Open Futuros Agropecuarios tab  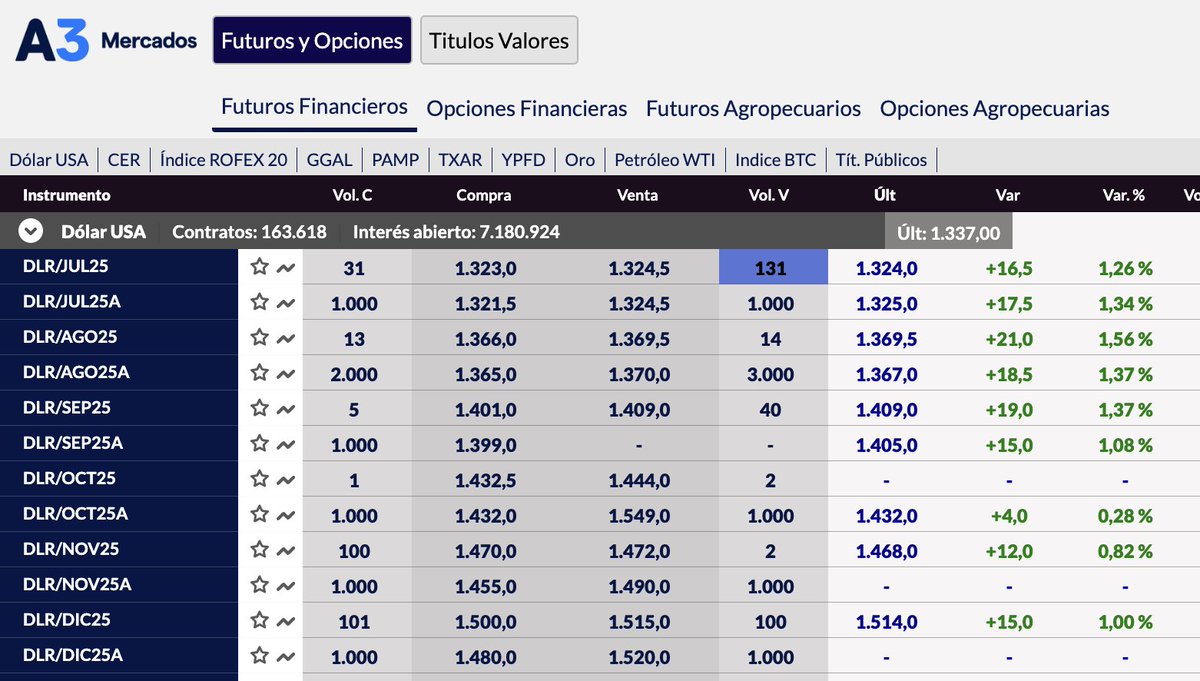[753, 108]
